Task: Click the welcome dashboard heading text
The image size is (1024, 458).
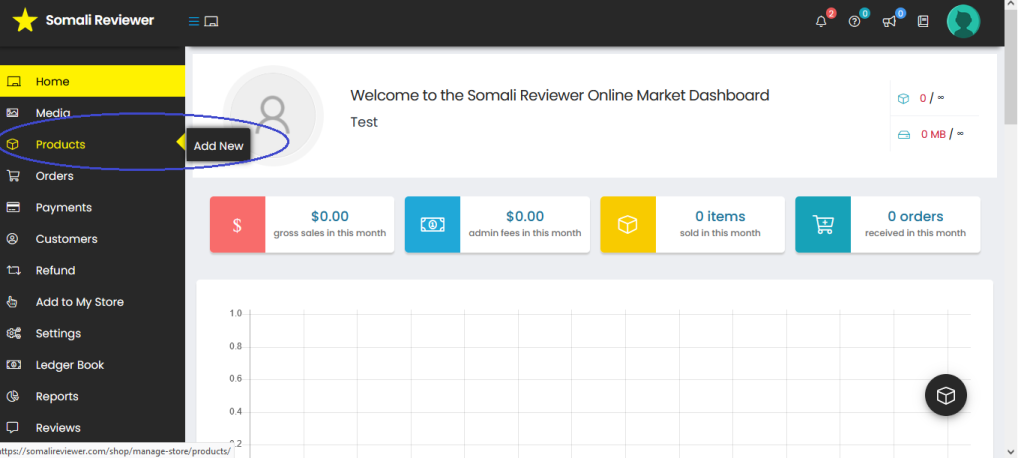Action: (x=560, y=95)
